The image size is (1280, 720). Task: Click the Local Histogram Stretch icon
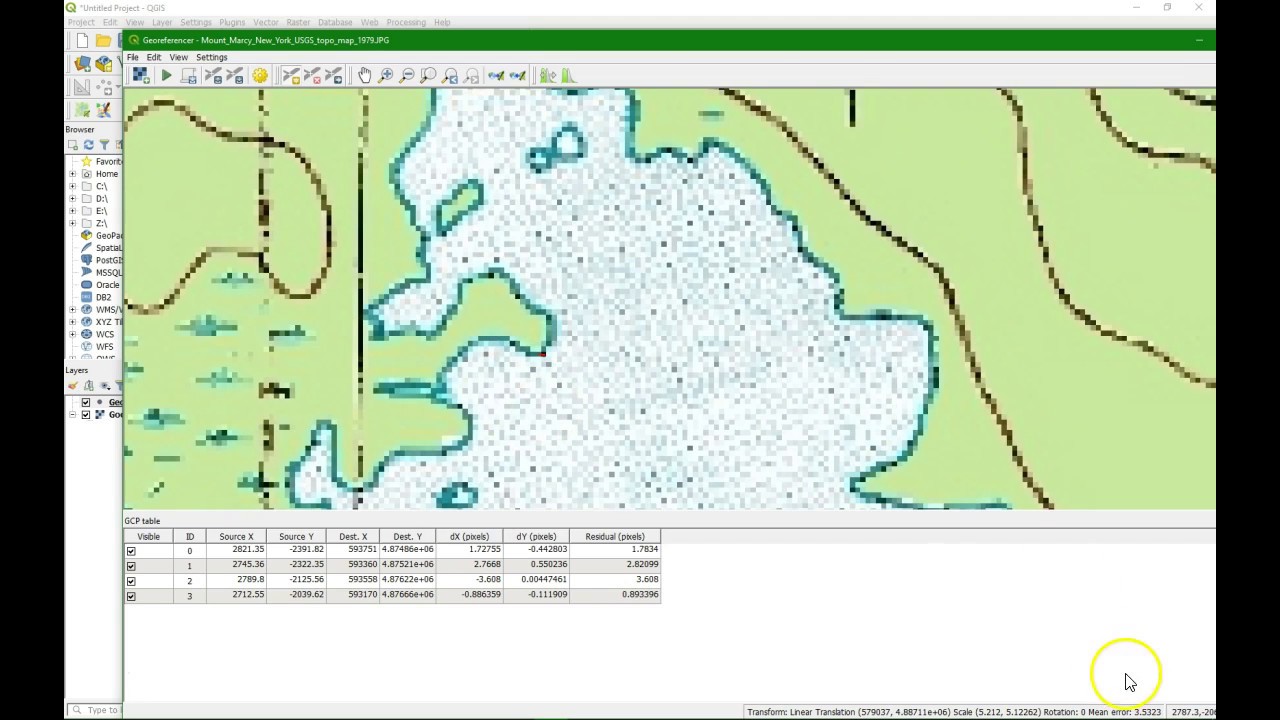pos(568,76)
